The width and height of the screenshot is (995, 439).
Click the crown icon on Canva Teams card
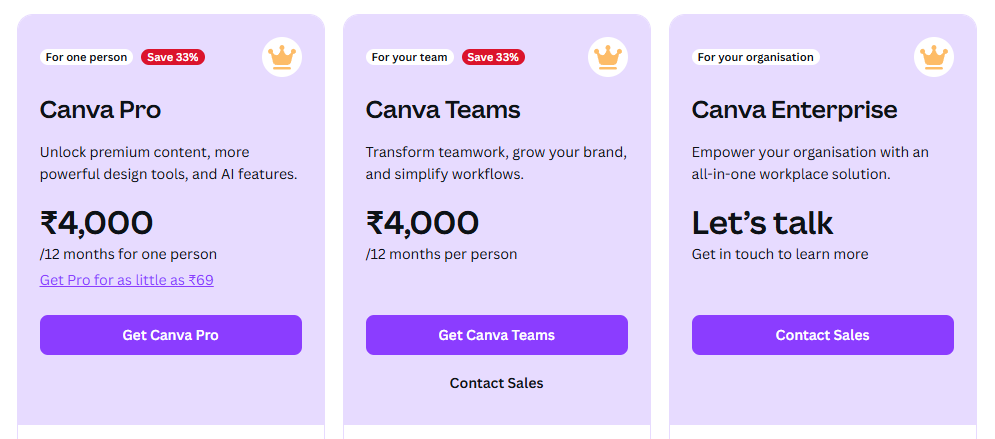pyautogui.click(x=608, y=57)
